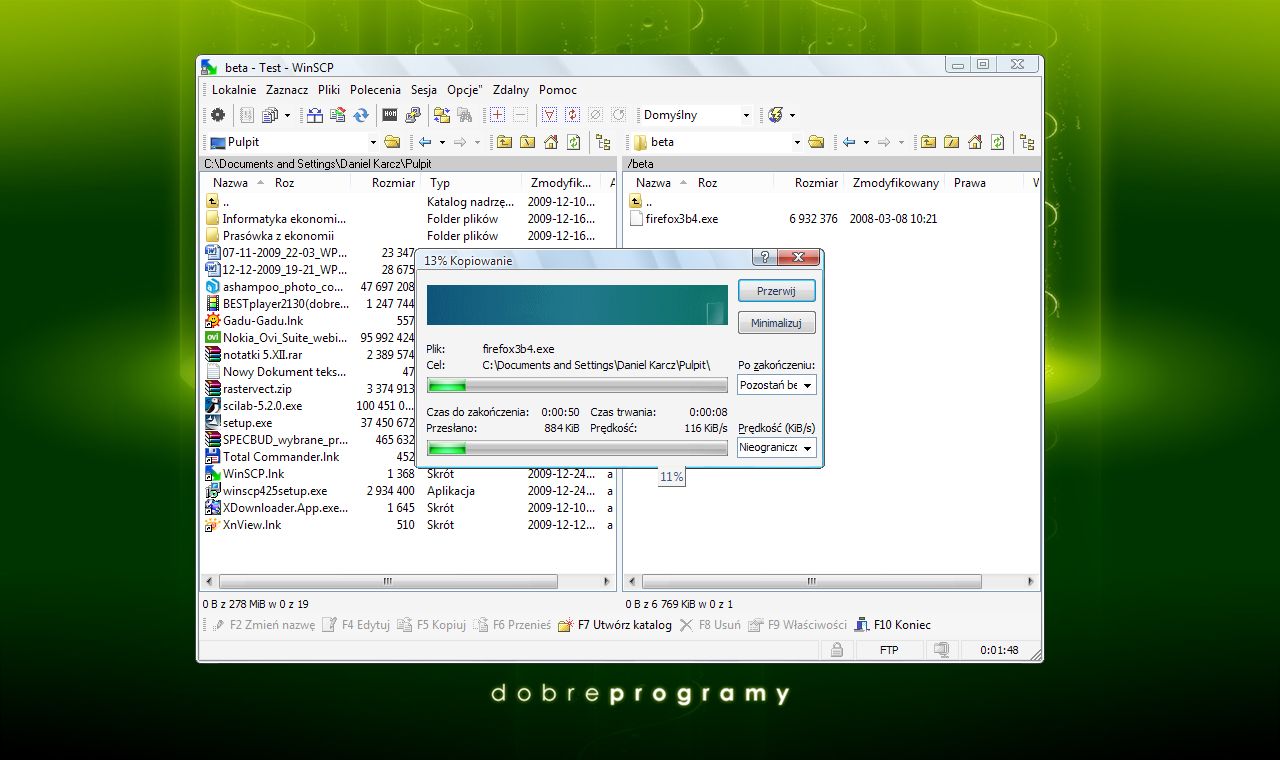Open the Polecenia menu

[375, 90]
